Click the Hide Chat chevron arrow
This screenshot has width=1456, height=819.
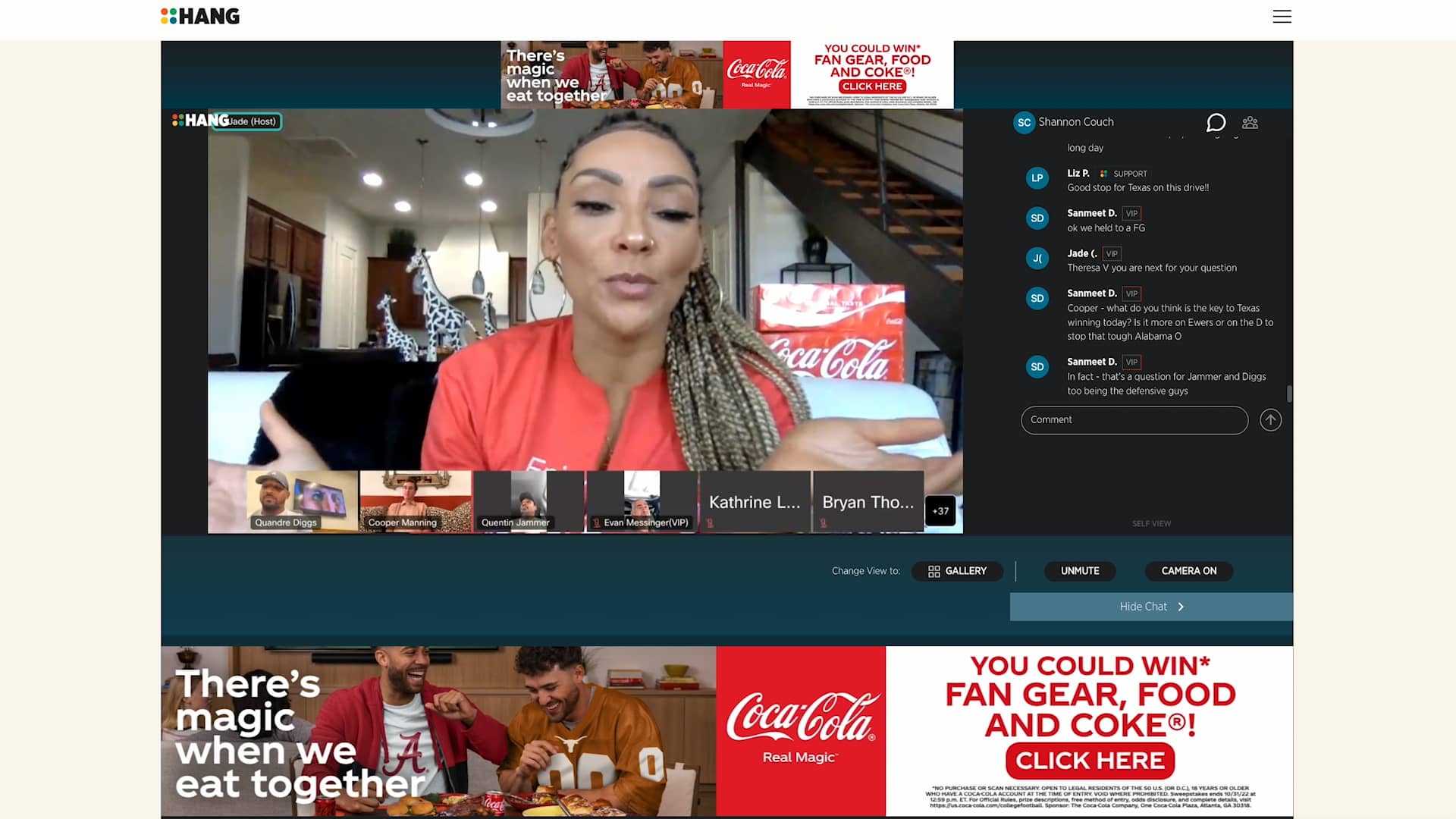(1181, 607)
